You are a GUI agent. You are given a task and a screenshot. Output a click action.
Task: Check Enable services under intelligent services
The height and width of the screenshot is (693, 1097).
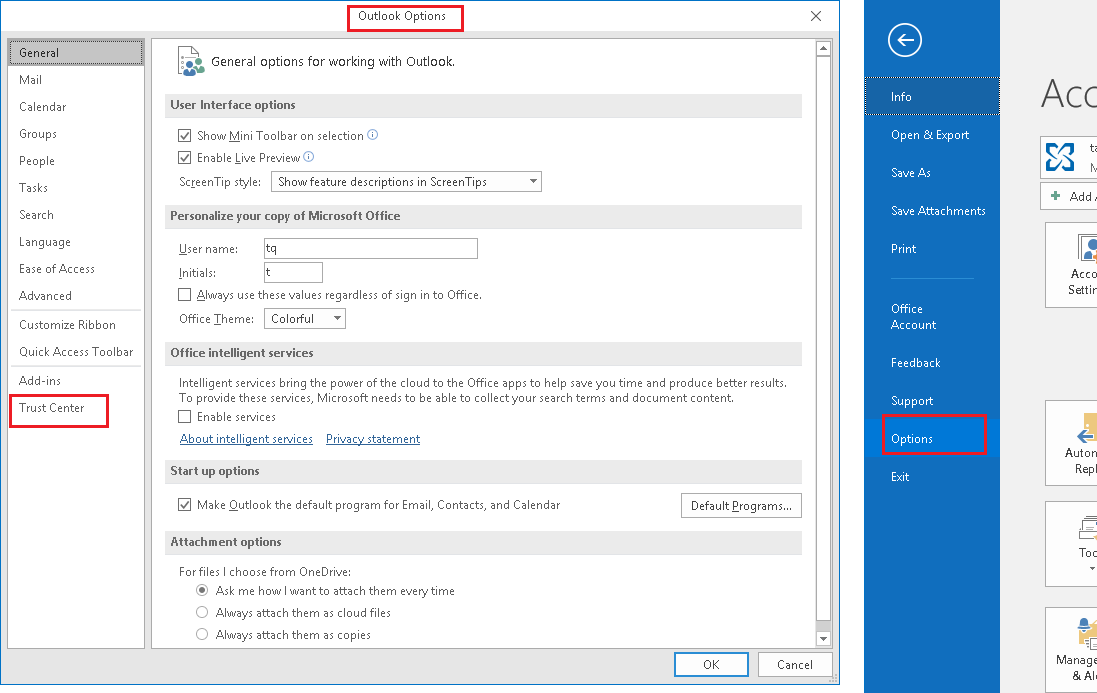(x=185, y=417)
